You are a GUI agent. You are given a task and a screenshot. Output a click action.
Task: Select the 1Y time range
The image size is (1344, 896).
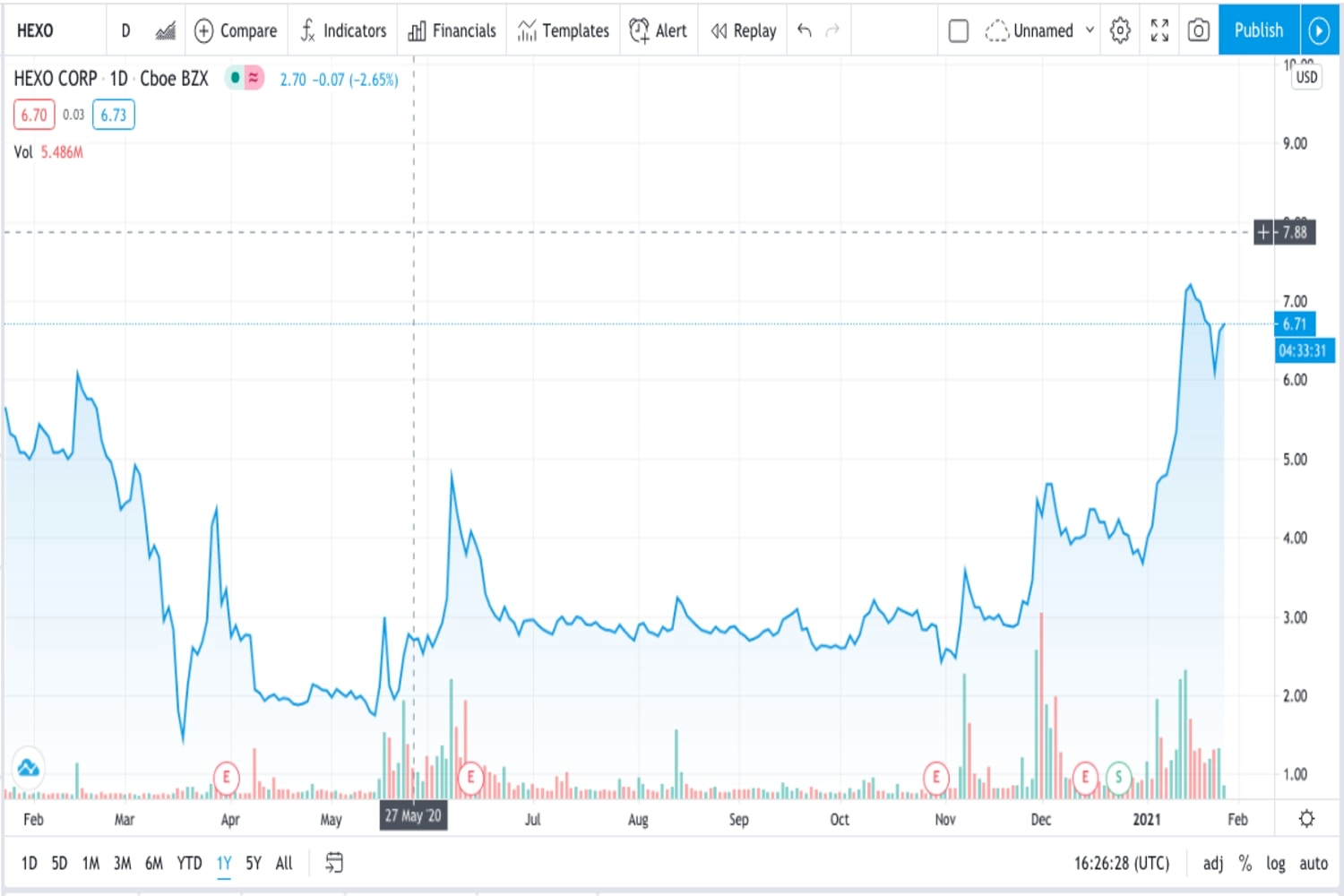224,863
